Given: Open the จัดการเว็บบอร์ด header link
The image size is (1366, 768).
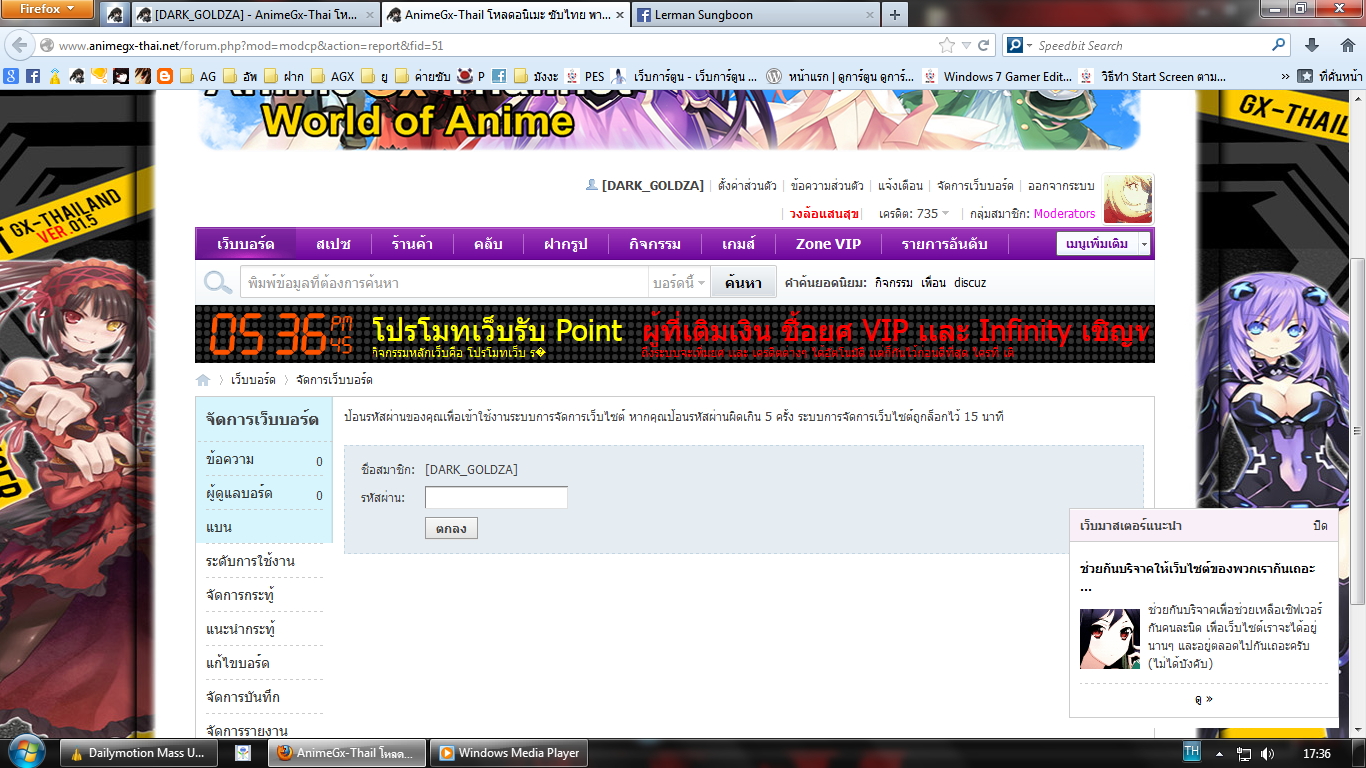Looking at the screenshot, I should (x=975, y=186).
